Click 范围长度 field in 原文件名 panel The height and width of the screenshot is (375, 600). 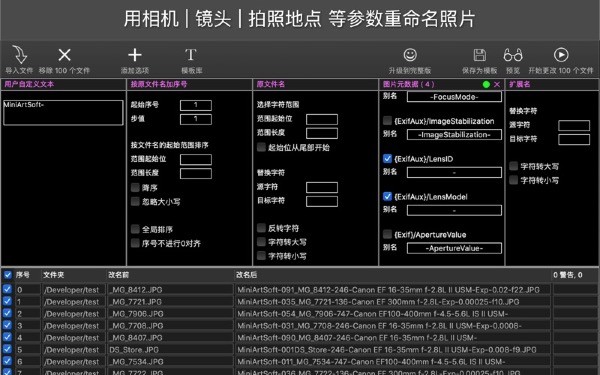pos(322,133)
